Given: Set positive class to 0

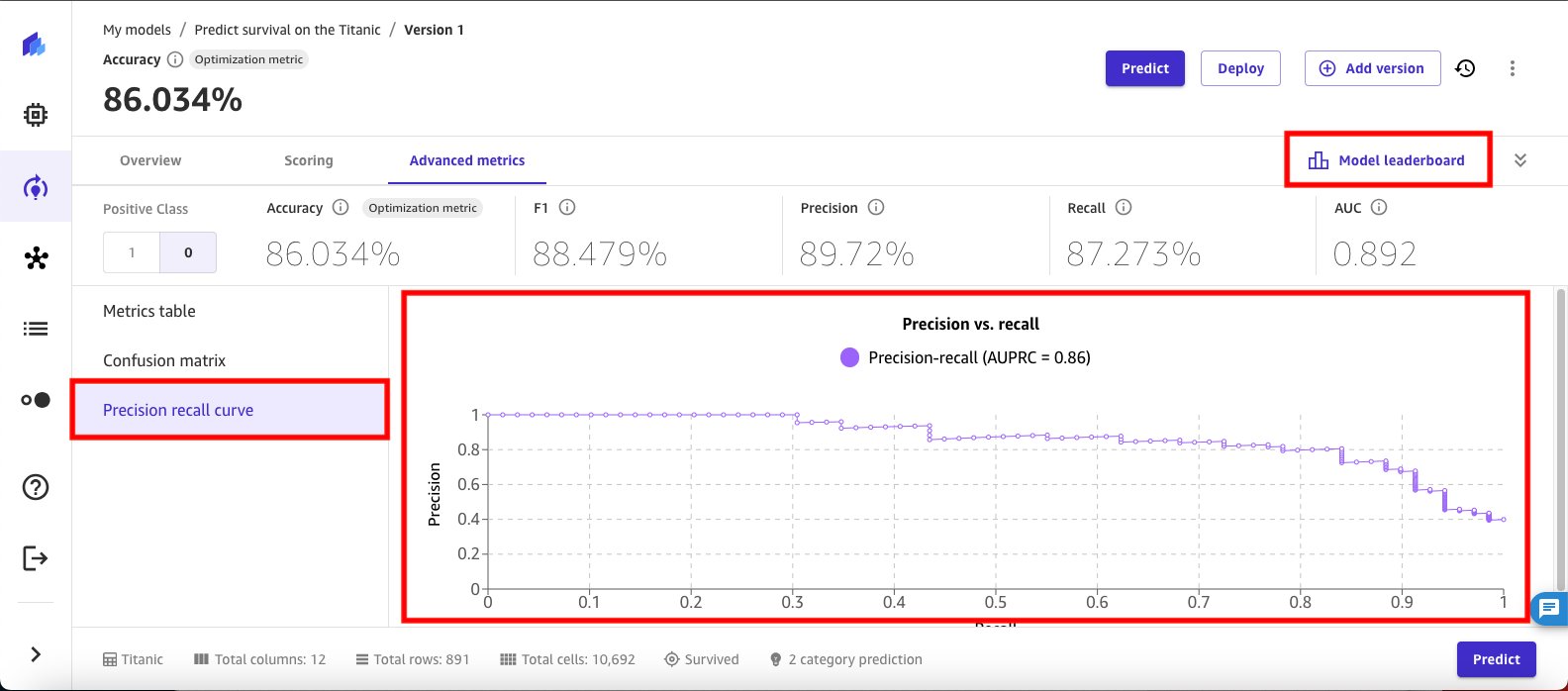Looking at the screenshot, I should [188, 252].
